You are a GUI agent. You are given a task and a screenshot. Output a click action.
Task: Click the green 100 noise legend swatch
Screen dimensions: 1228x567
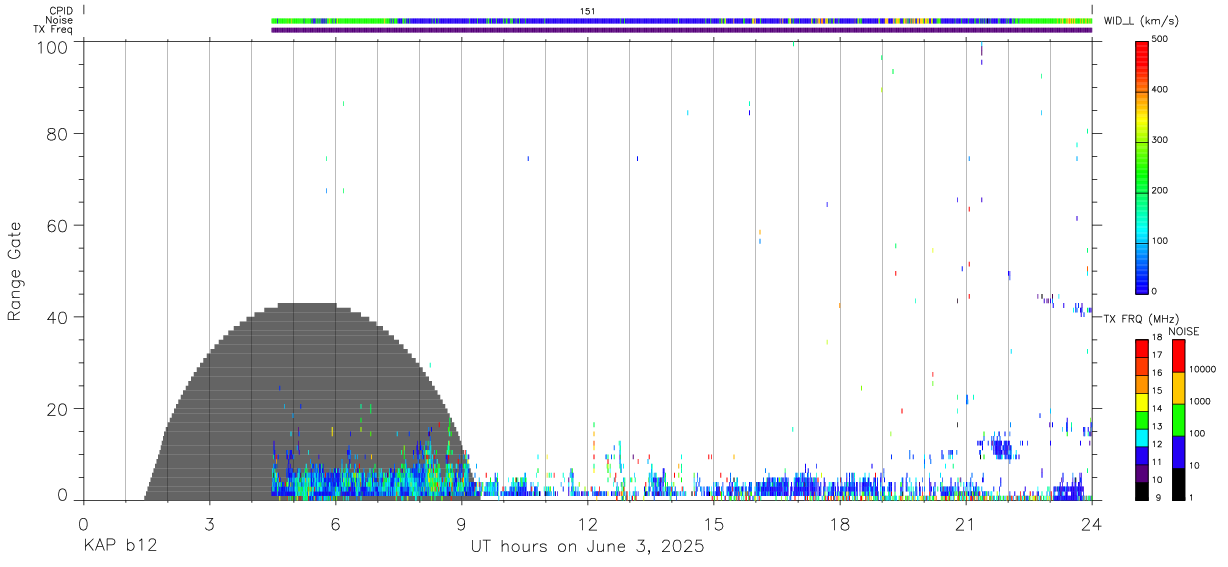pos(1178,420)
